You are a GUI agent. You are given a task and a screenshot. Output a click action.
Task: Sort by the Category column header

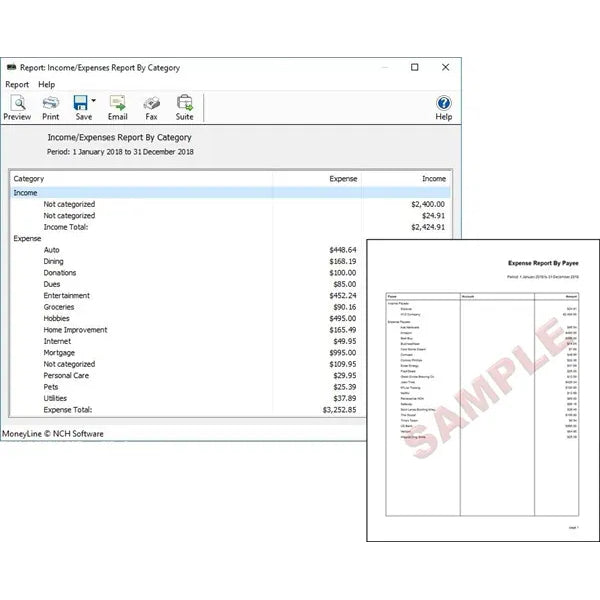pyautogui.click(x=29, y=178)
